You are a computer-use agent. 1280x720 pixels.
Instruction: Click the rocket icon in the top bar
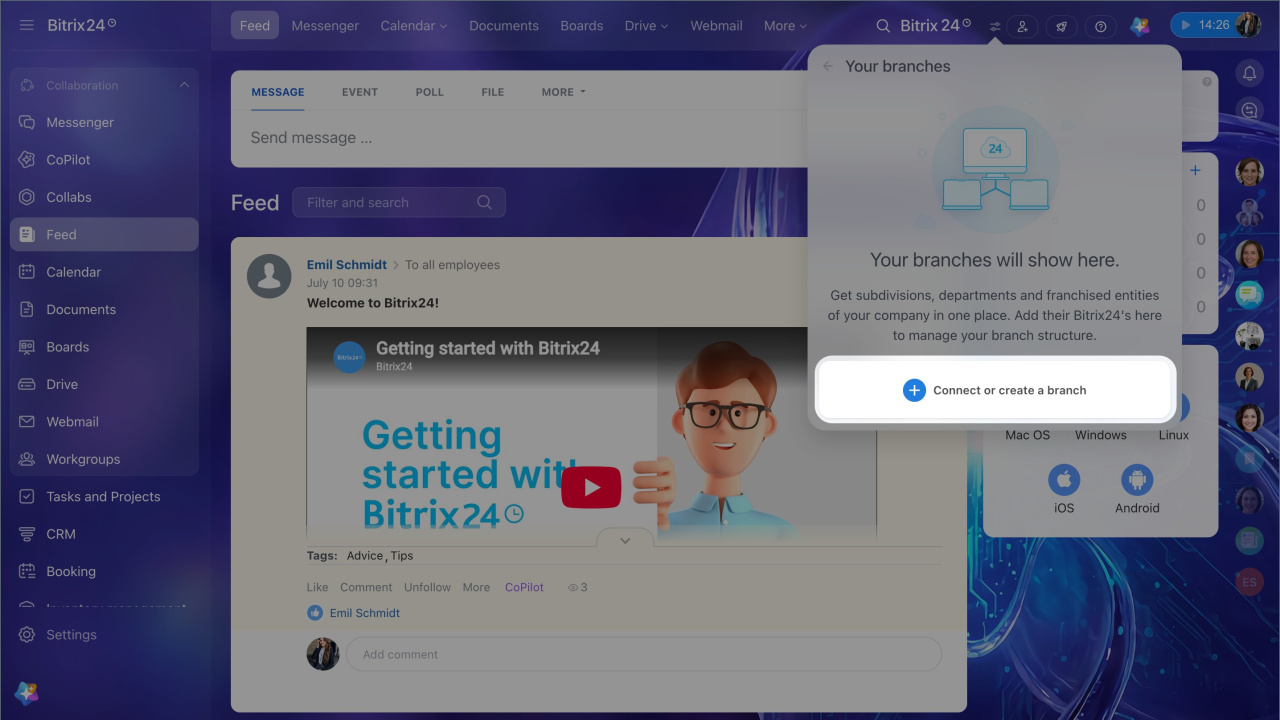[1061, 26]
